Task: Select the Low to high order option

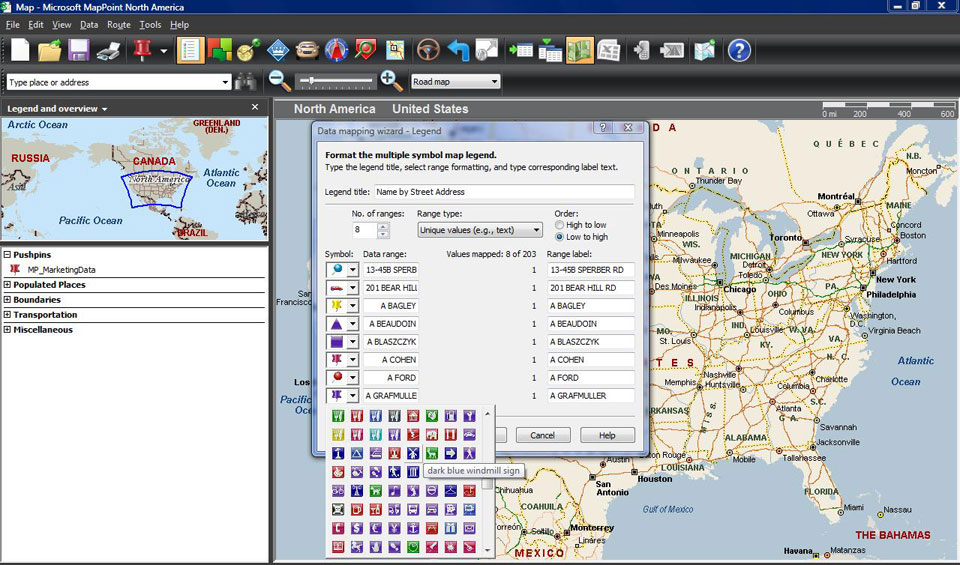Action: click(560, 237)
